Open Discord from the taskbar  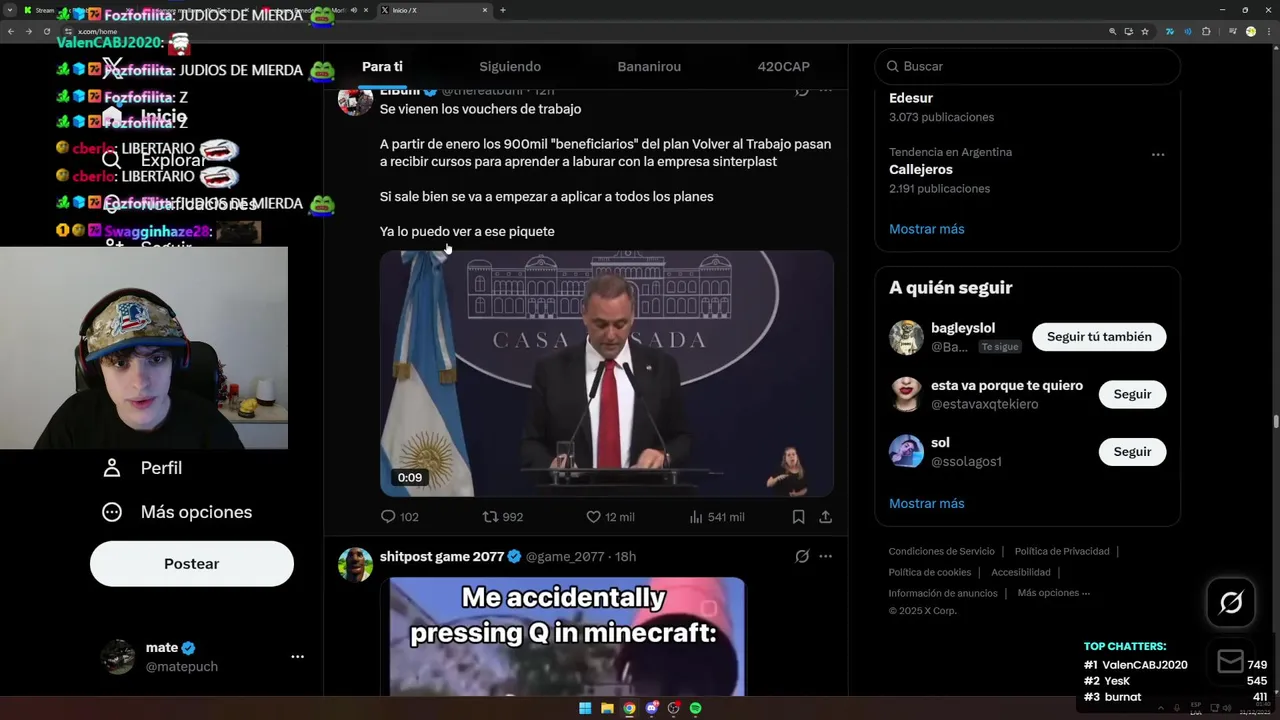click(651, 708)
